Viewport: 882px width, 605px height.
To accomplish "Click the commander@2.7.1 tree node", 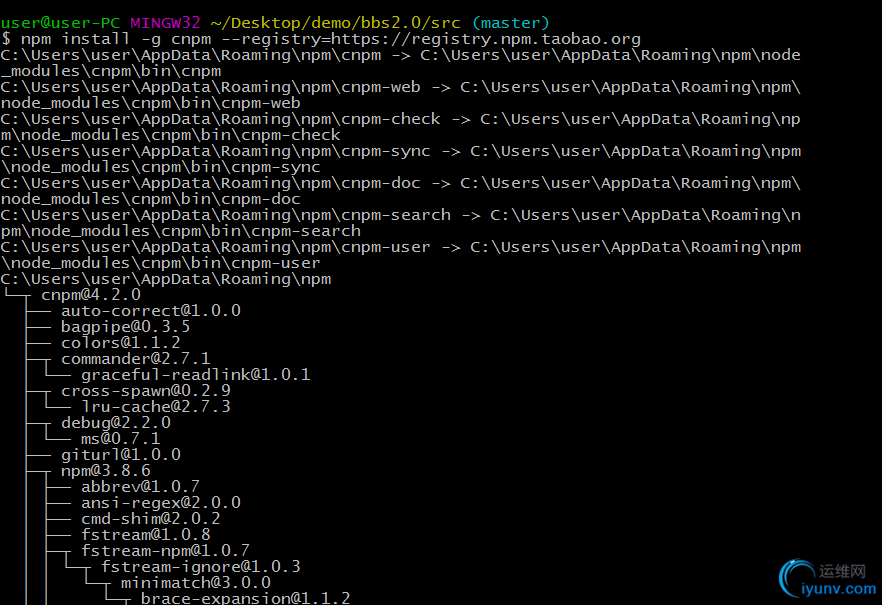I will (x=135, y=359).
